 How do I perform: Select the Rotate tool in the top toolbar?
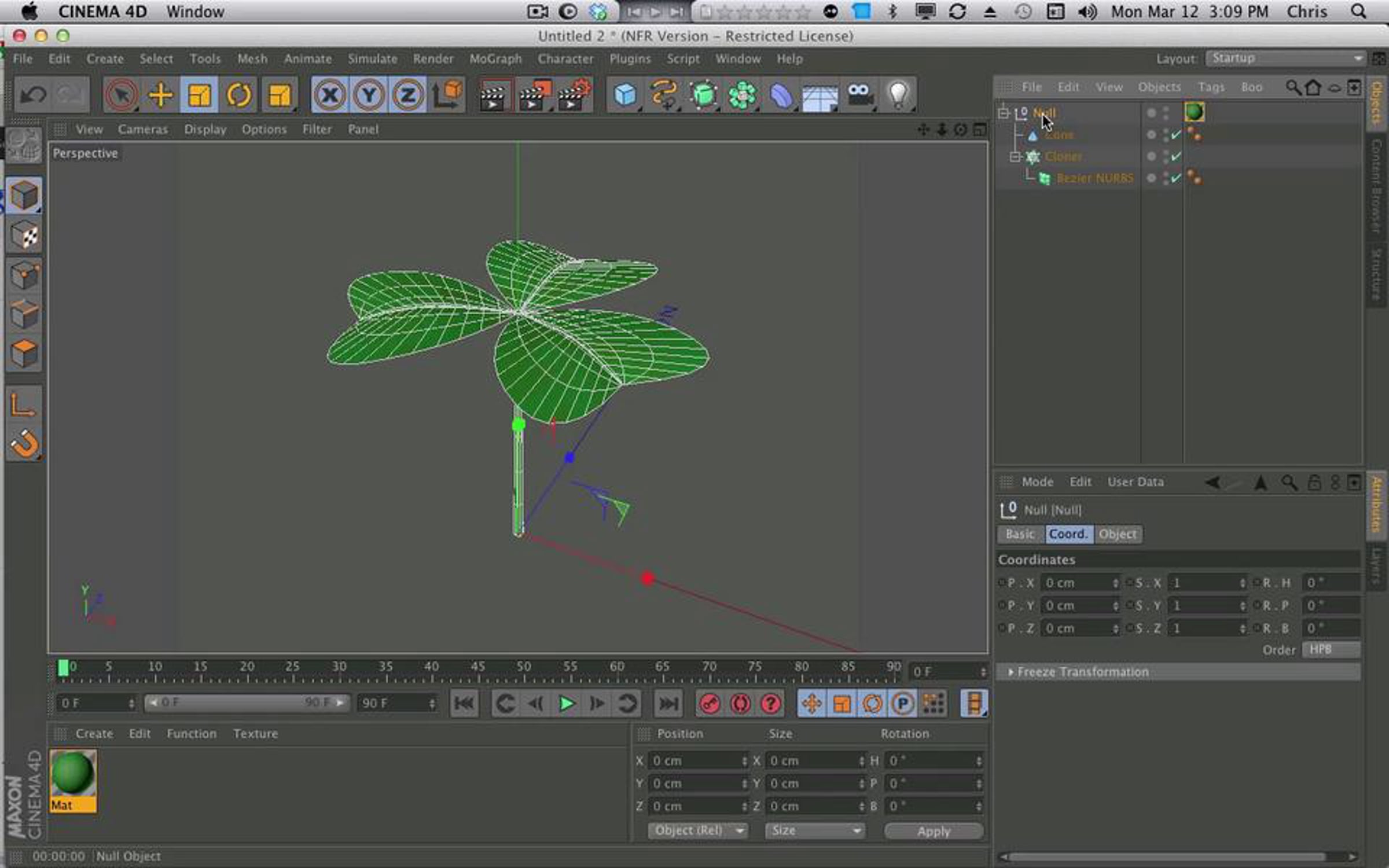coord(239,94)
